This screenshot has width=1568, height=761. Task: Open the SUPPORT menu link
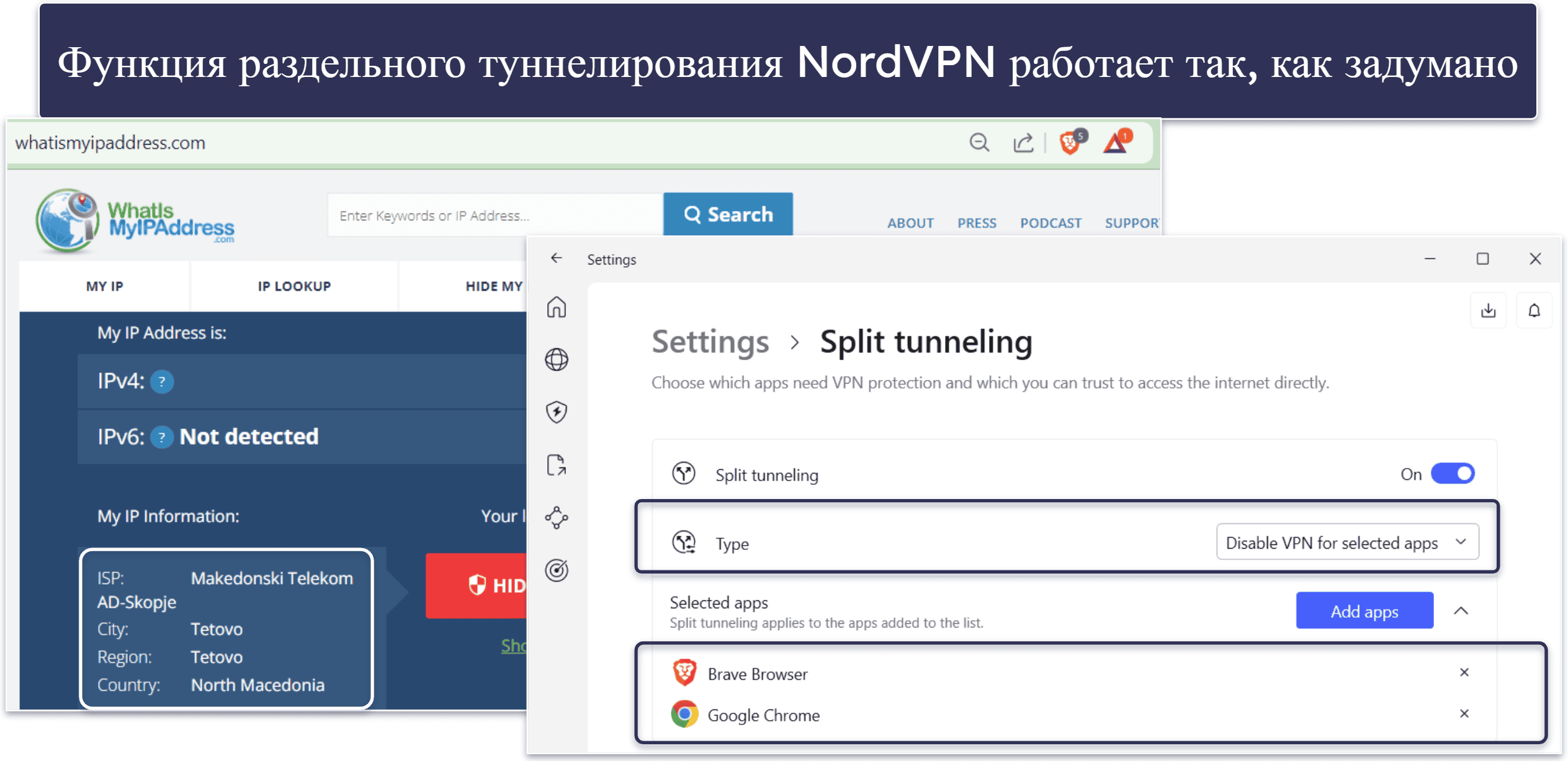tap(1131, 223)
